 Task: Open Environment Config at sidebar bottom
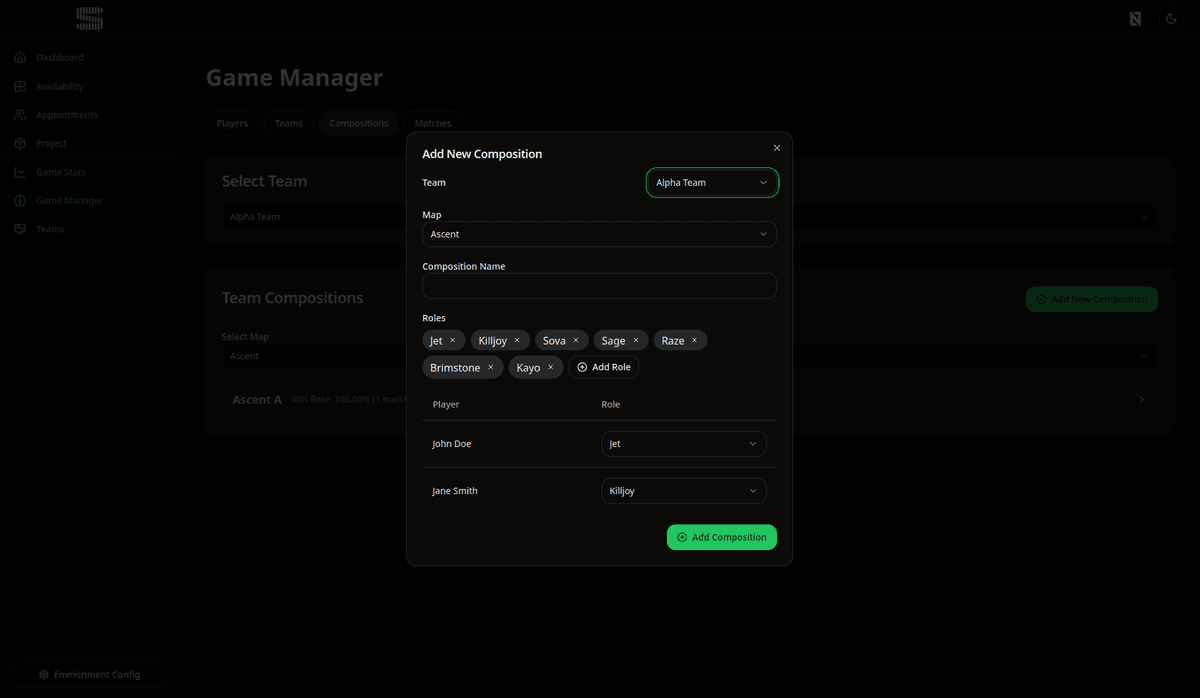90,675
